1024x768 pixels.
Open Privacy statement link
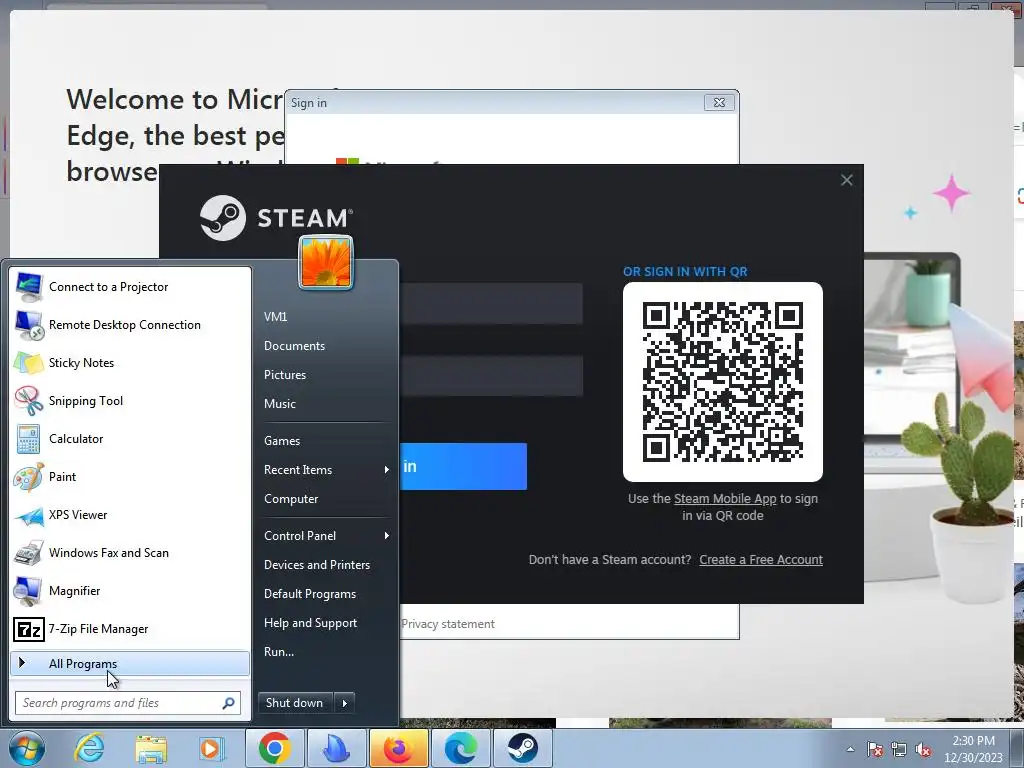click(x=448, y=624)
